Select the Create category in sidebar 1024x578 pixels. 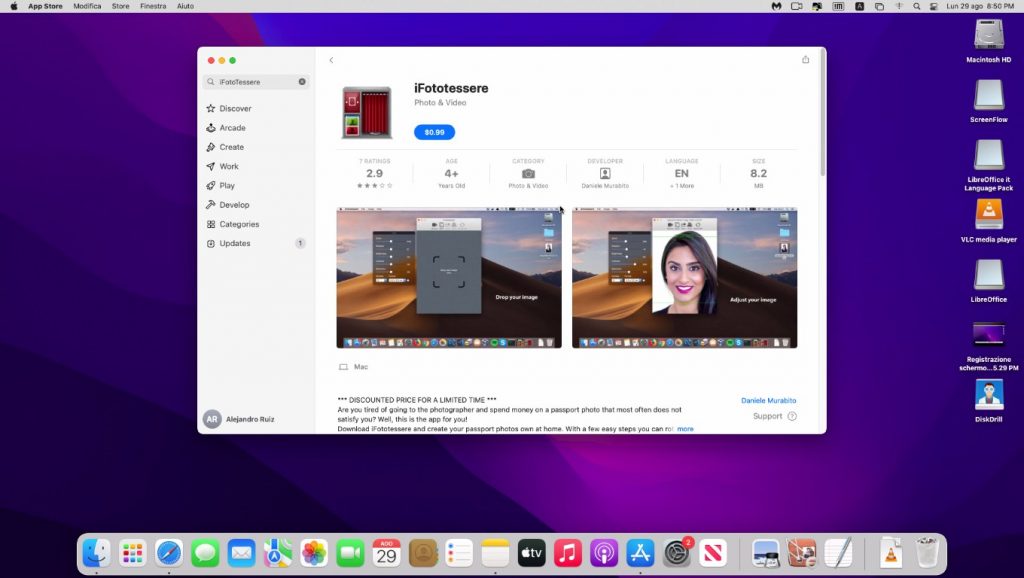231,147
